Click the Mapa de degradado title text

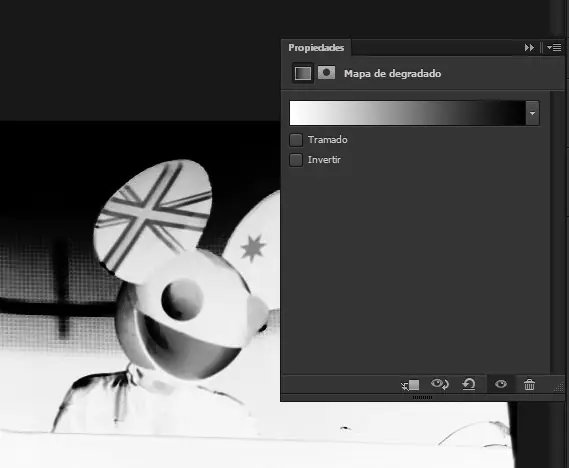(x=392, y=74)
